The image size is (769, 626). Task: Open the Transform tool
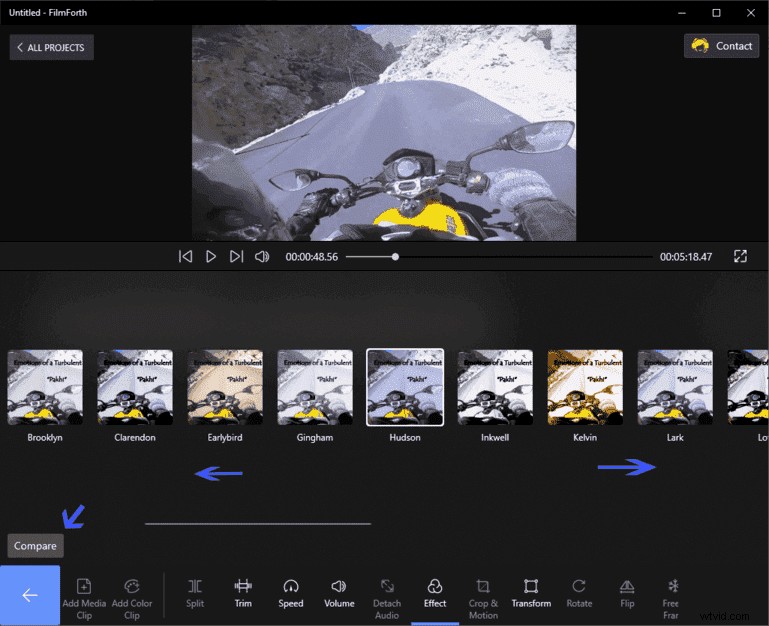pyautogui.click(x=531, y=593)
